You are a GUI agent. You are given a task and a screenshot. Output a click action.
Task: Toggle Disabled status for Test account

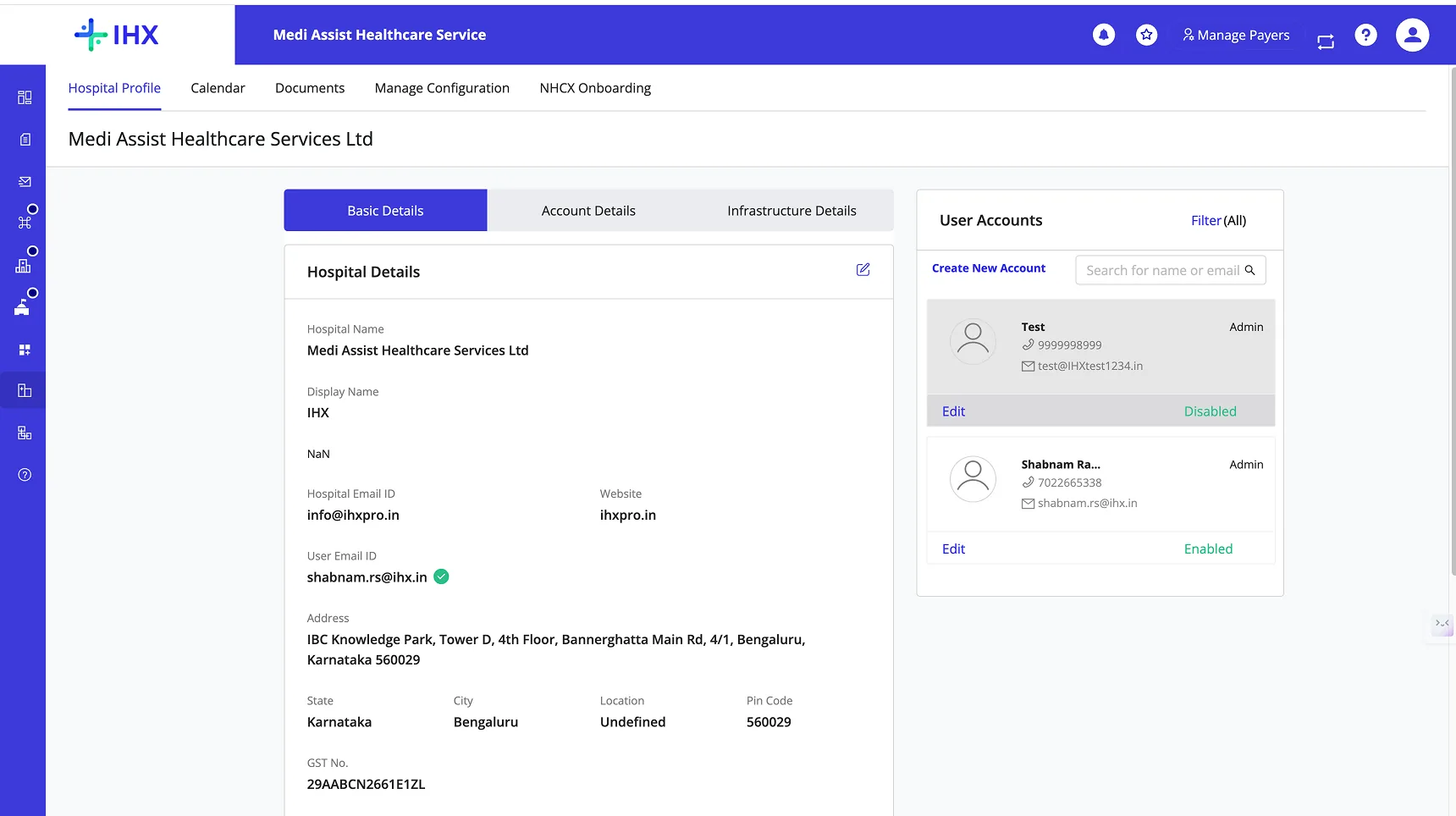click(1210, 411)
